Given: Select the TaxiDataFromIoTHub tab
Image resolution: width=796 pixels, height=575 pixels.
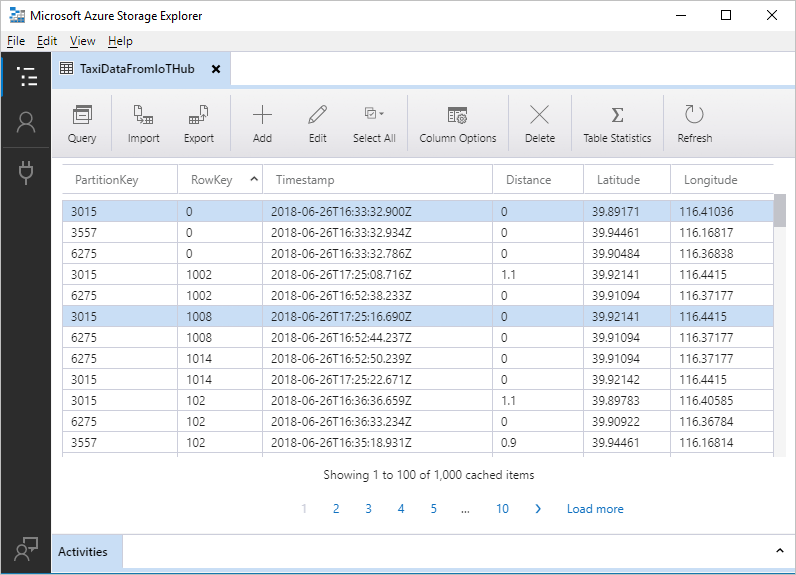Looking at the screenshot, I should click(141, 69).
